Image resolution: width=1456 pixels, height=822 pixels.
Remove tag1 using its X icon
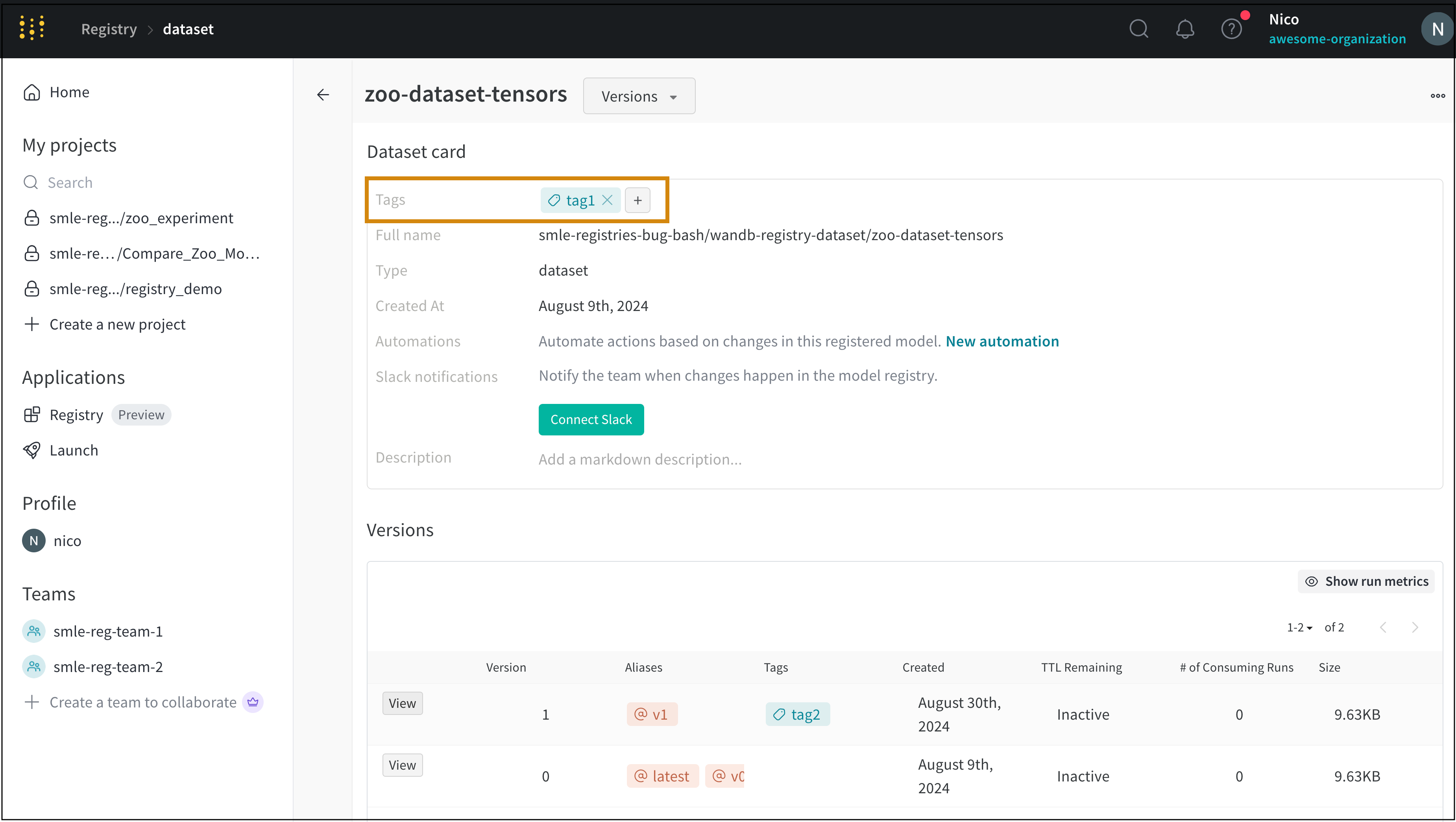coord(608,200)
